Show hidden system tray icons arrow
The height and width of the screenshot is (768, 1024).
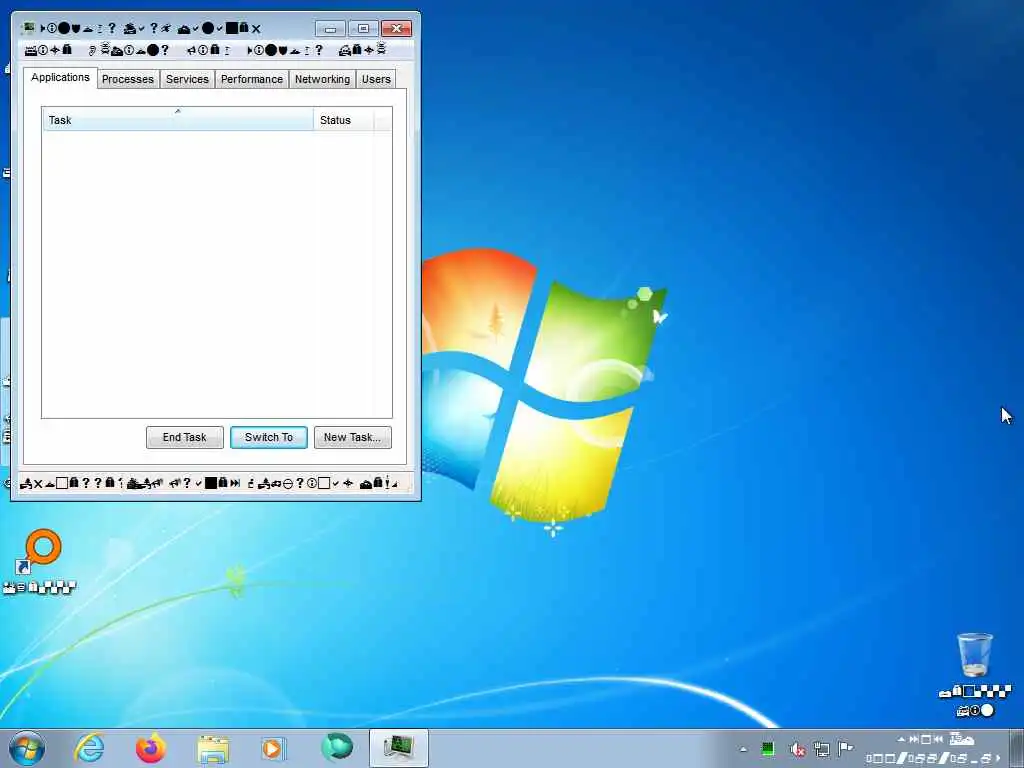pos(743,749)
